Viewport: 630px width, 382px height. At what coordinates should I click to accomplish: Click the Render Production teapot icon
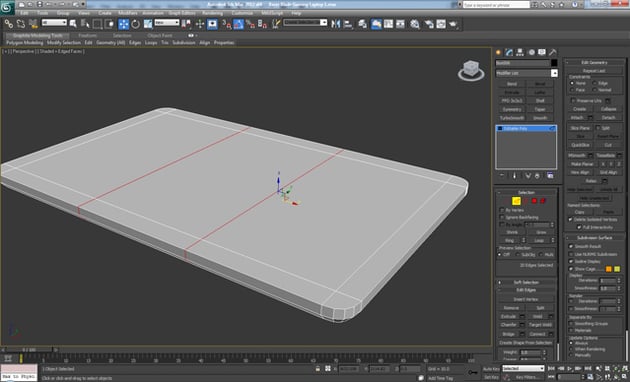pos(454,24)
